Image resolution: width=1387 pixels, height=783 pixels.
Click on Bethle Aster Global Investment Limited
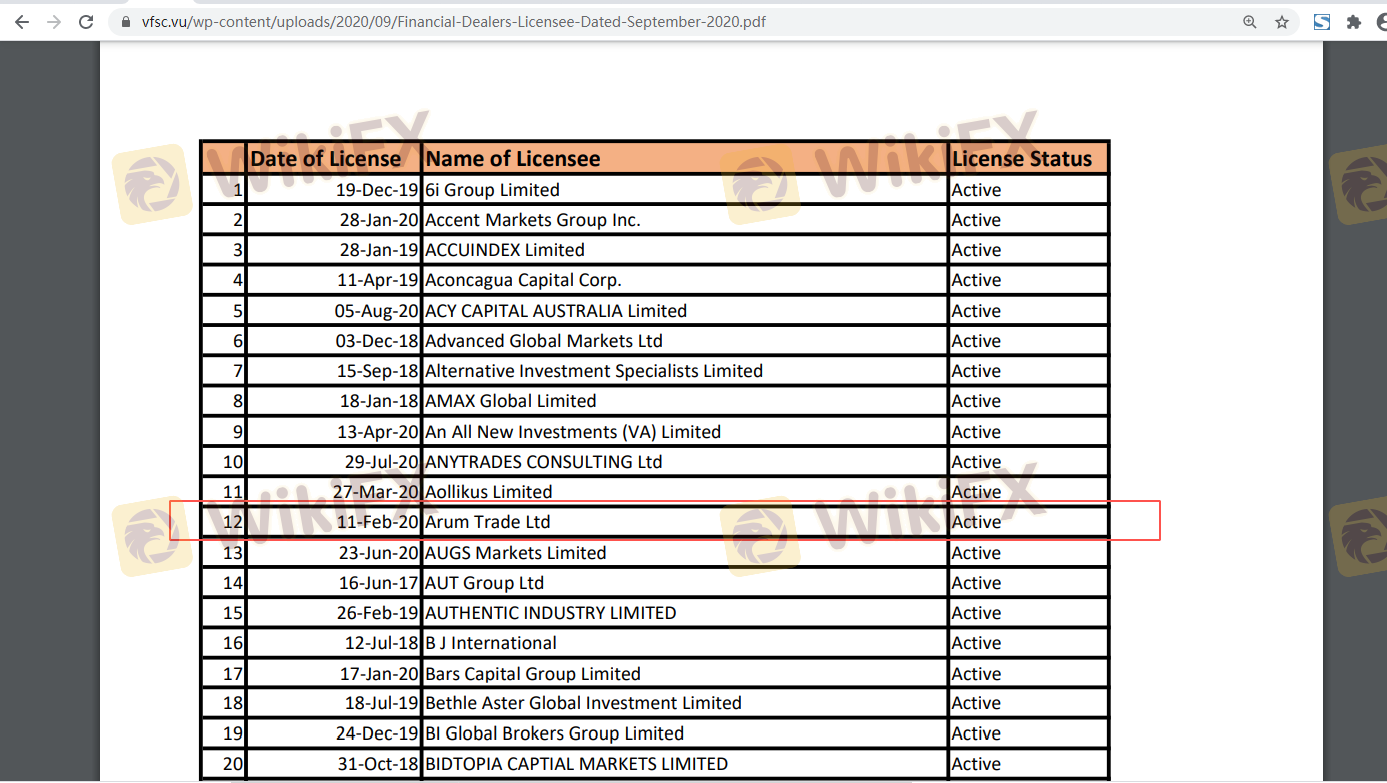583,703
